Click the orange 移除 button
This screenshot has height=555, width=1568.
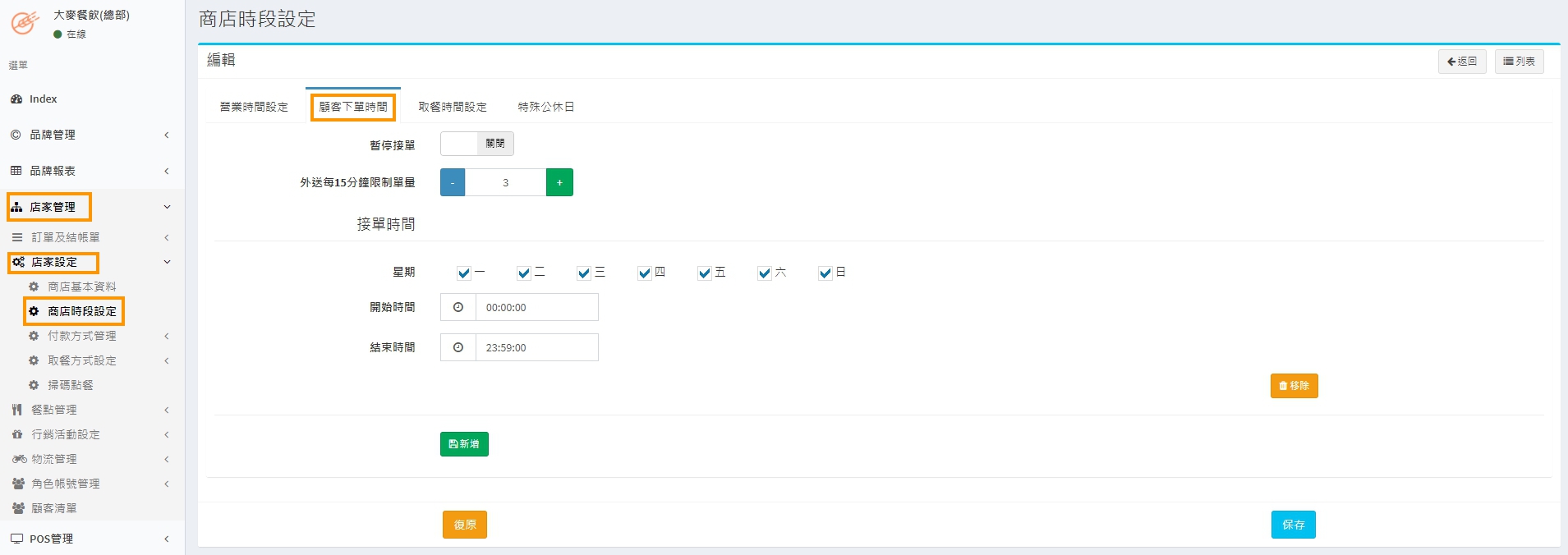coord(1294,386)
